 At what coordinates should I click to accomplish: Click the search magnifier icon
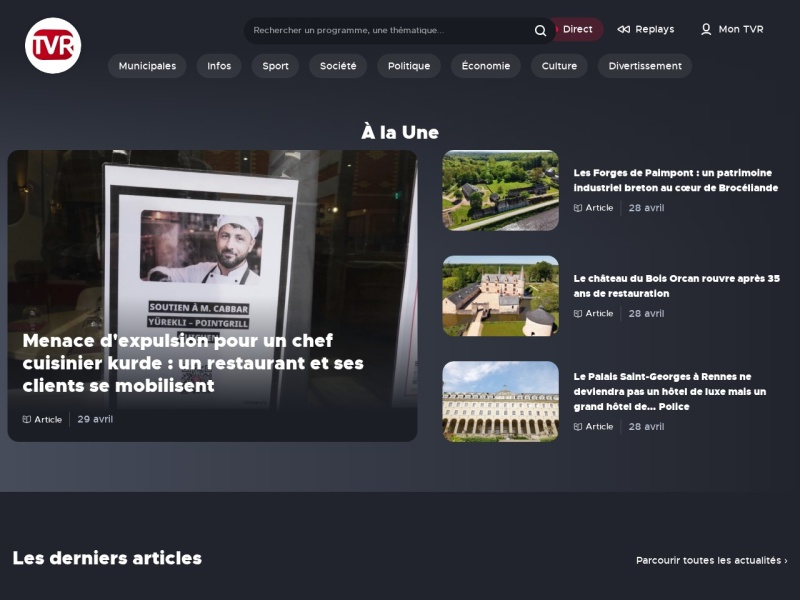coord(540,31)
